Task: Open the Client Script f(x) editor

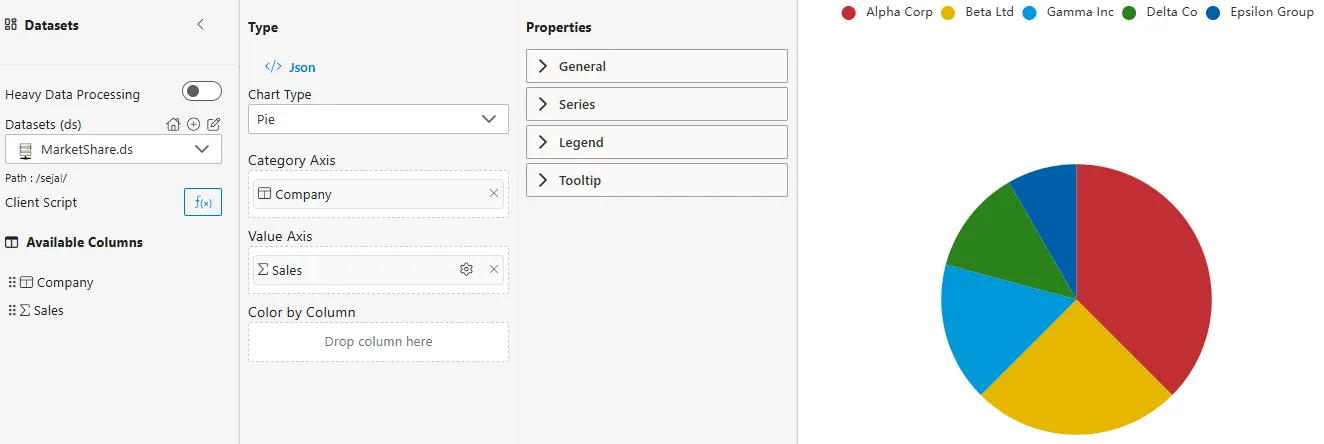Action: [203, 202]
